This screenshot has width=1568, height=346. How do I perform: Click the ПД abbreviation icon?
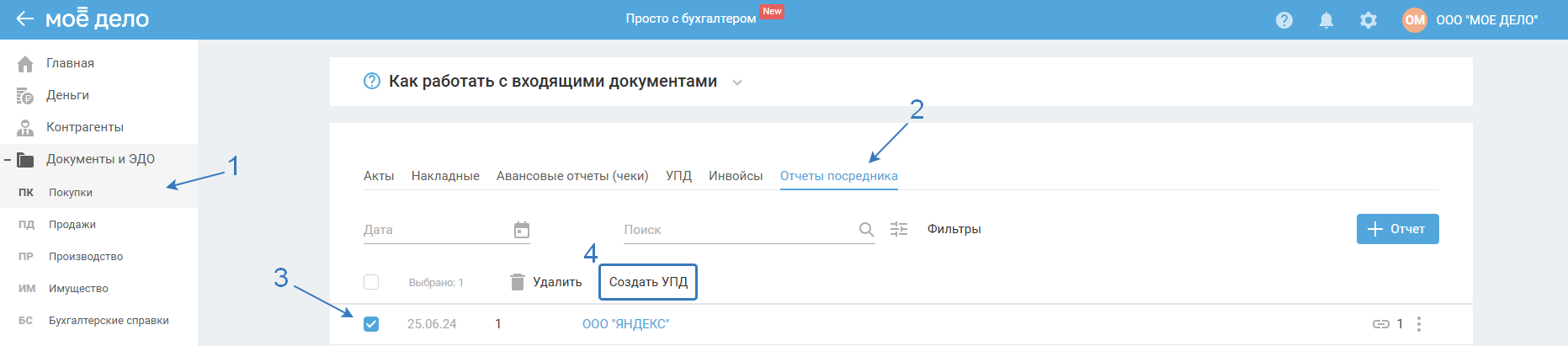tap(26, 225)
